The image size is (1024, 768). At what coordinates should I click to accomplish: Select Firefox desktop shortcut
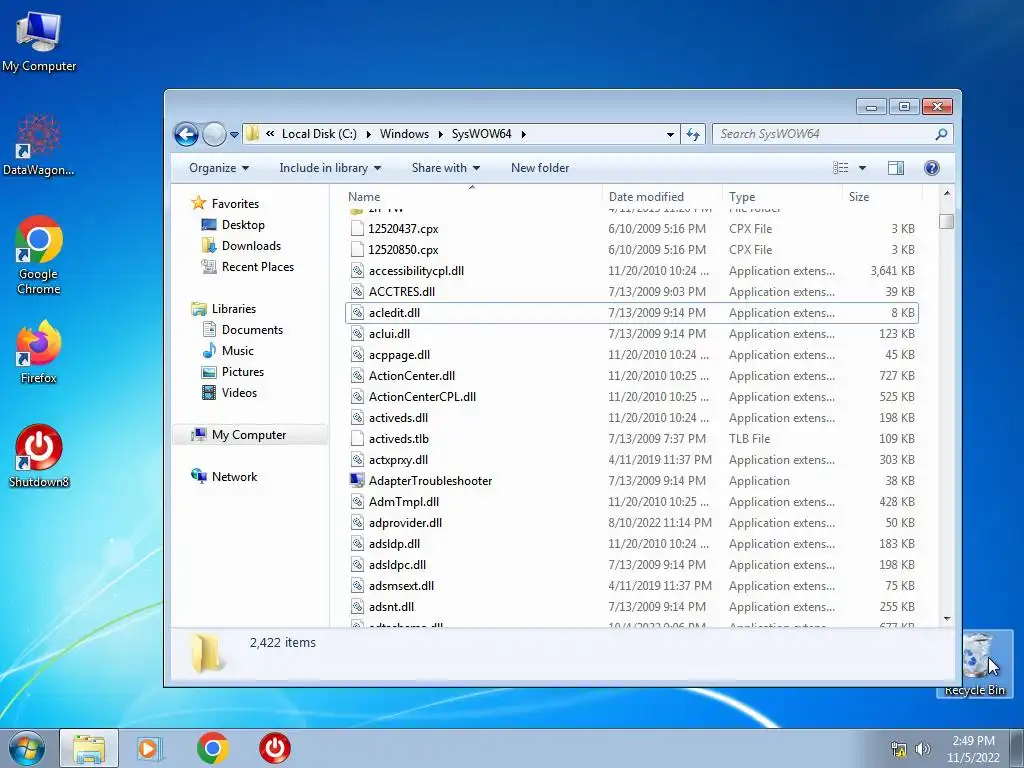pos(39,351)
